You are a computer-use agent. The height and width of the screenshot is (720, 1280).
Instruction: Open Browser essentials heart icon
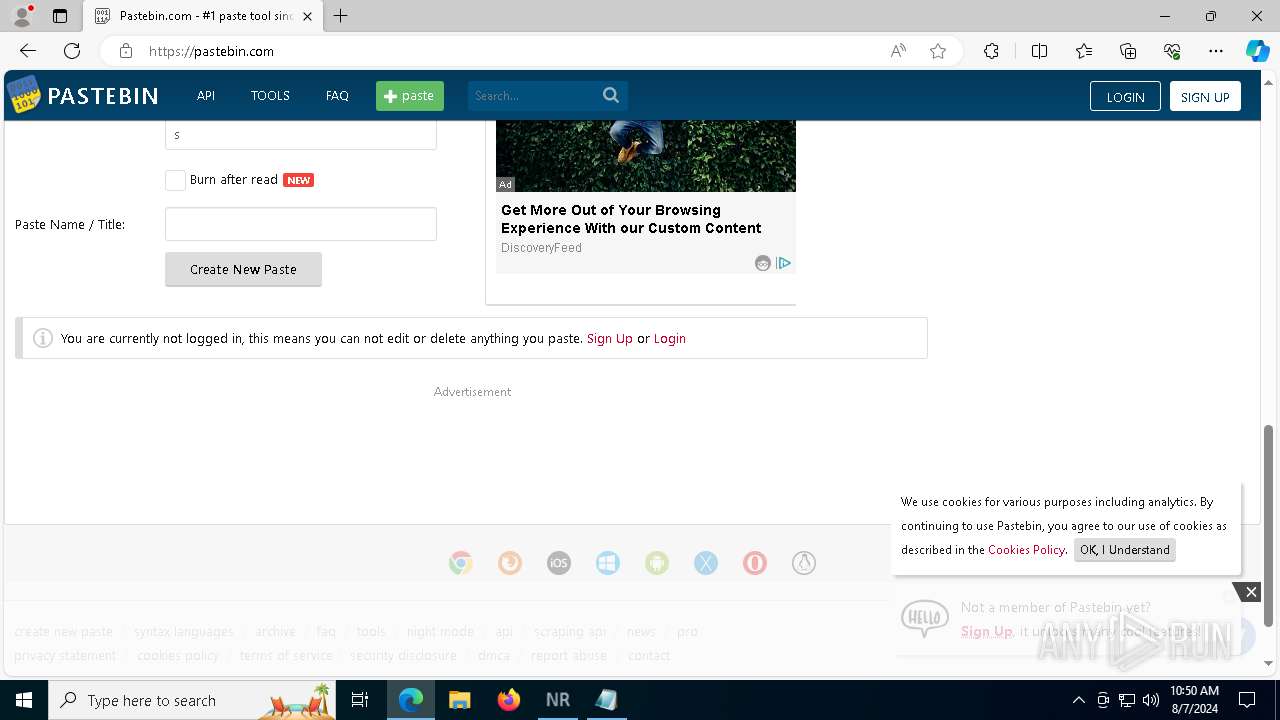[1172, 51]
